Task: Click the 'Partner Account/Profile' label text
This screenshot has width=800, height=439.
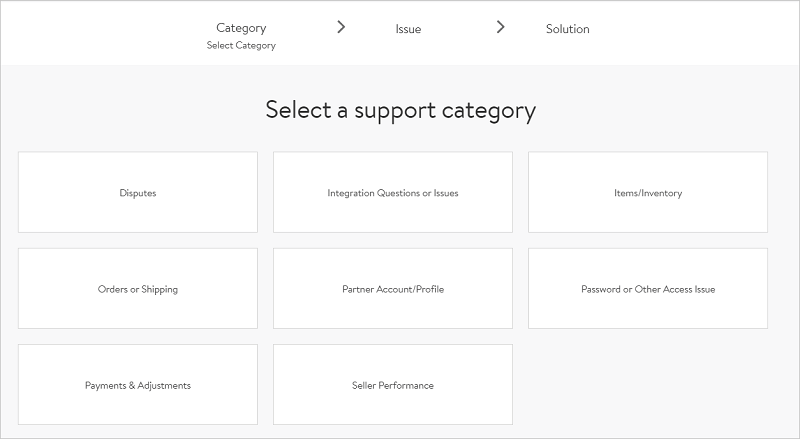Action: pos(393,290)
